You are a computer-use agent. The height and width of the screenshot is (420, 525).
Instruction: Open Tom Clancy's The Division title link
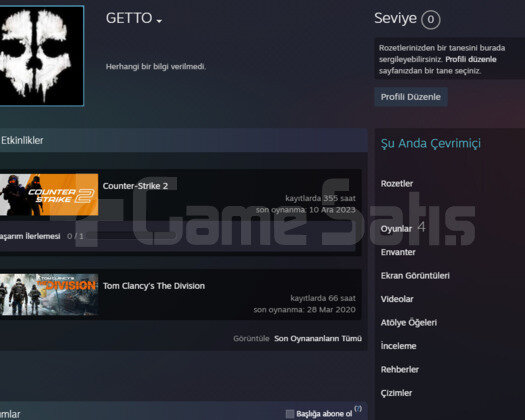tap(154, 286)
